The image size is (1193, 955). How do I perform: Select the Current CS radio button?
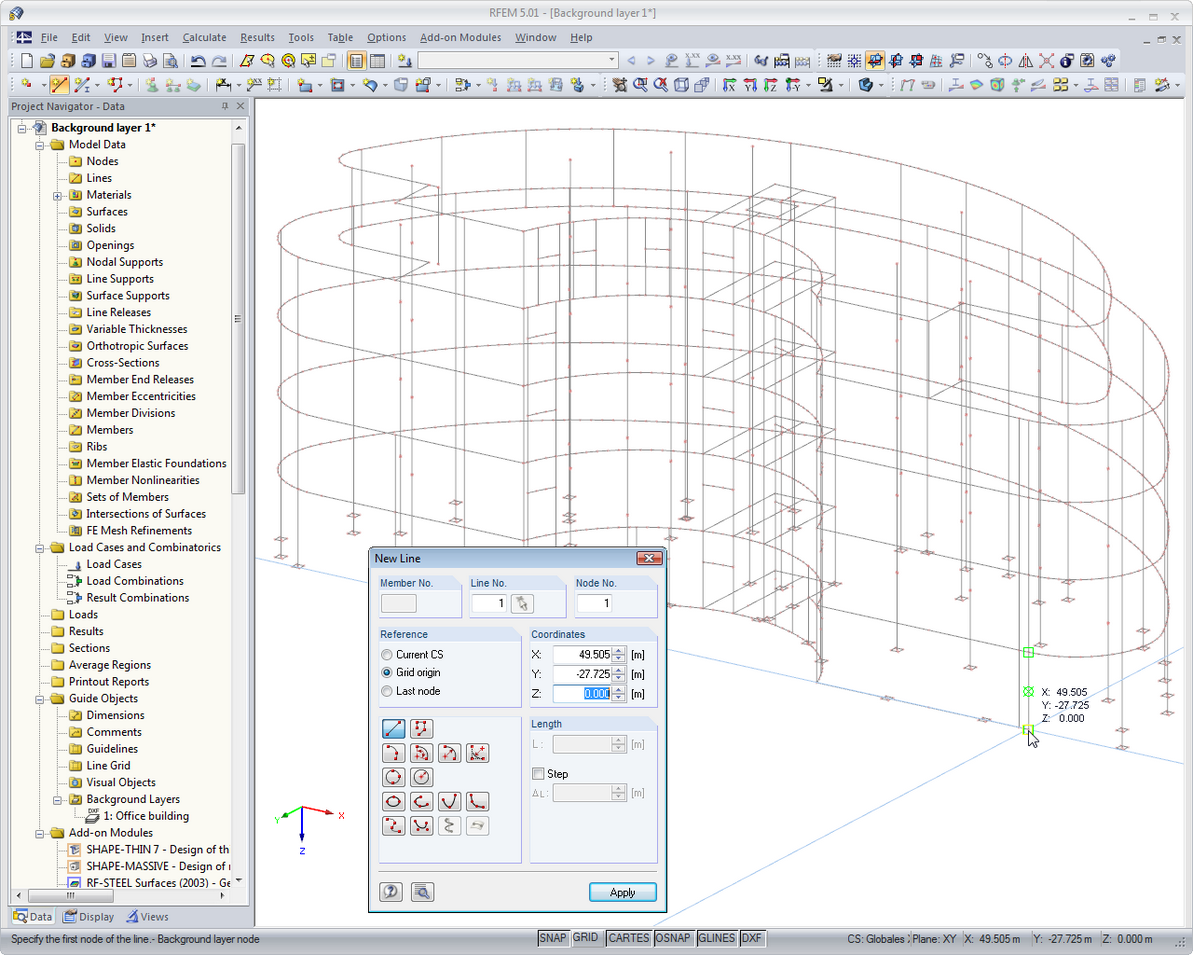[388, 654]
